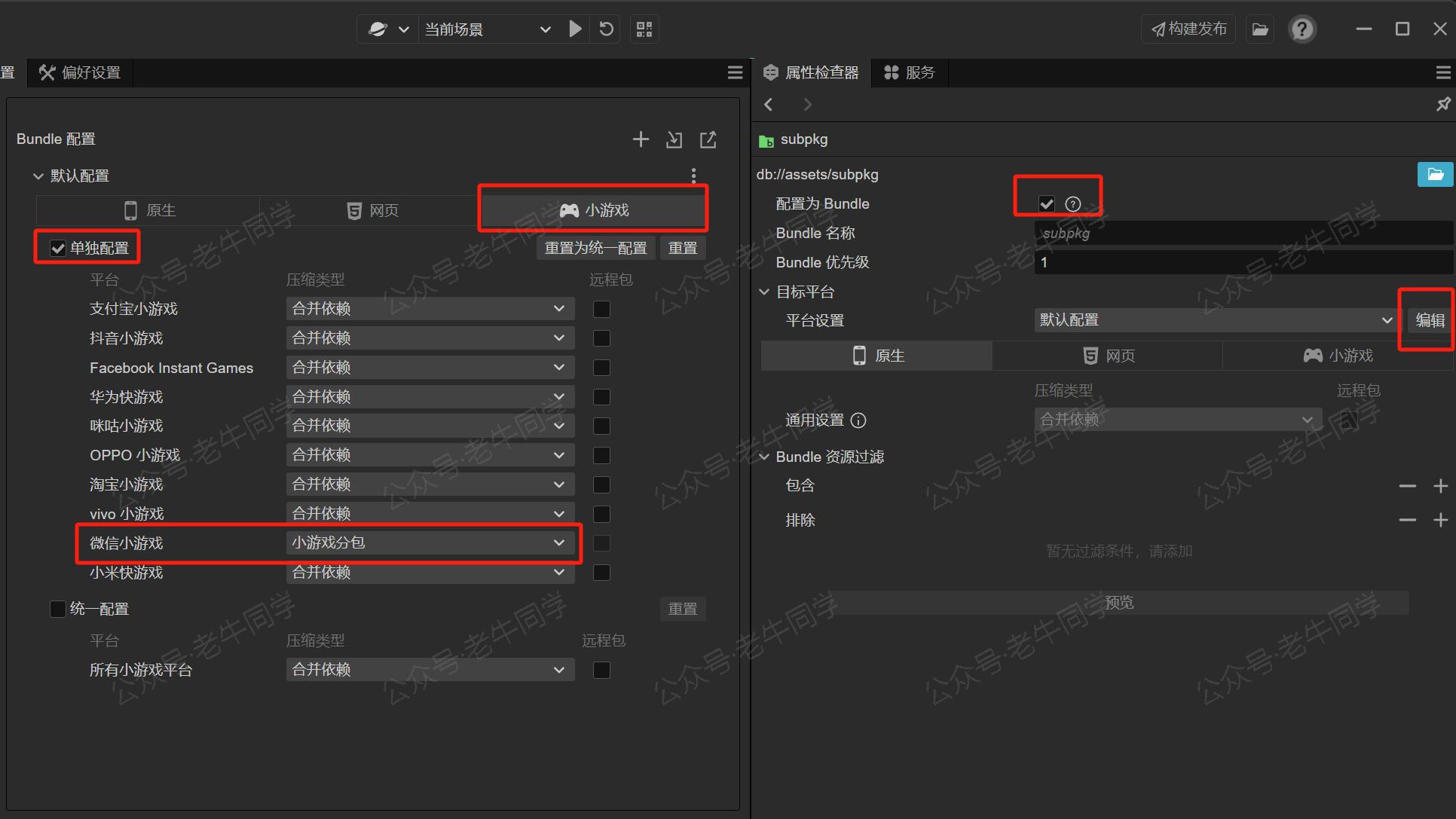Click the pin icon in inspector
The image size is (1456, 819).
[x=1442, y=105]
